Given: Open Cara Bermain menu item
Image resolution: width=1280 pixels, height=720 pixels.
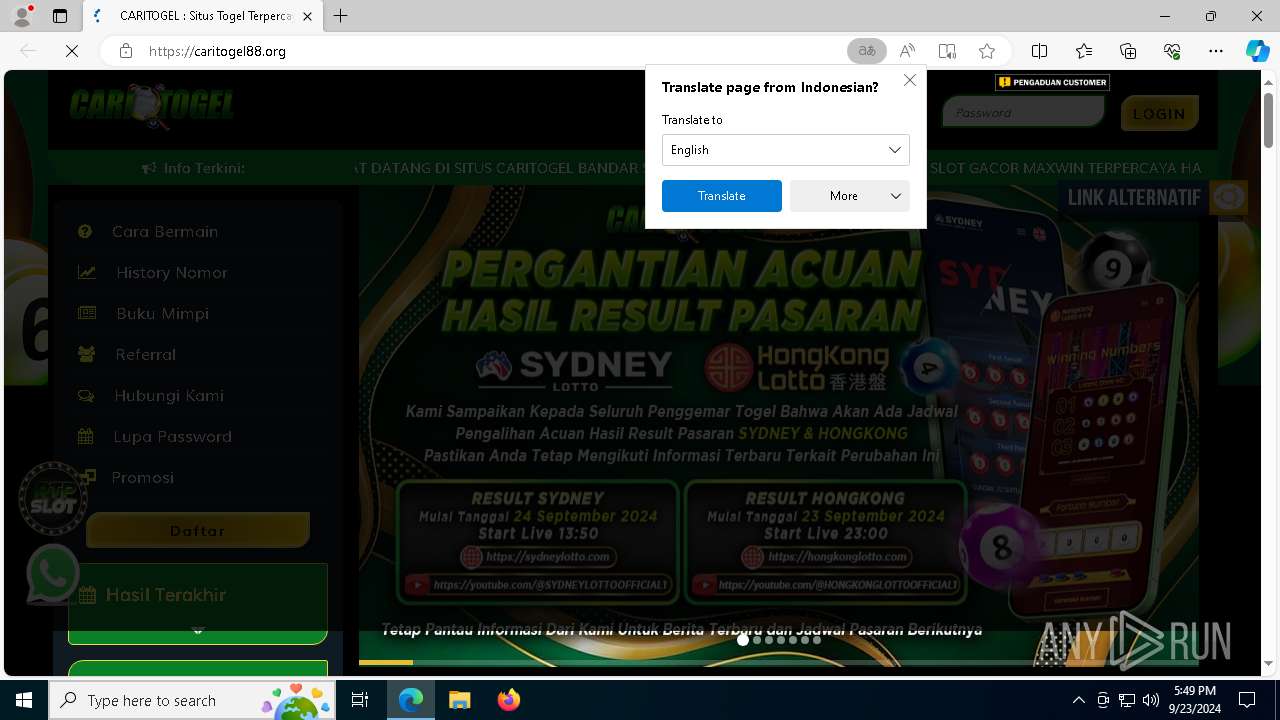Looking at the screenshot, I should tap(165, 231).
